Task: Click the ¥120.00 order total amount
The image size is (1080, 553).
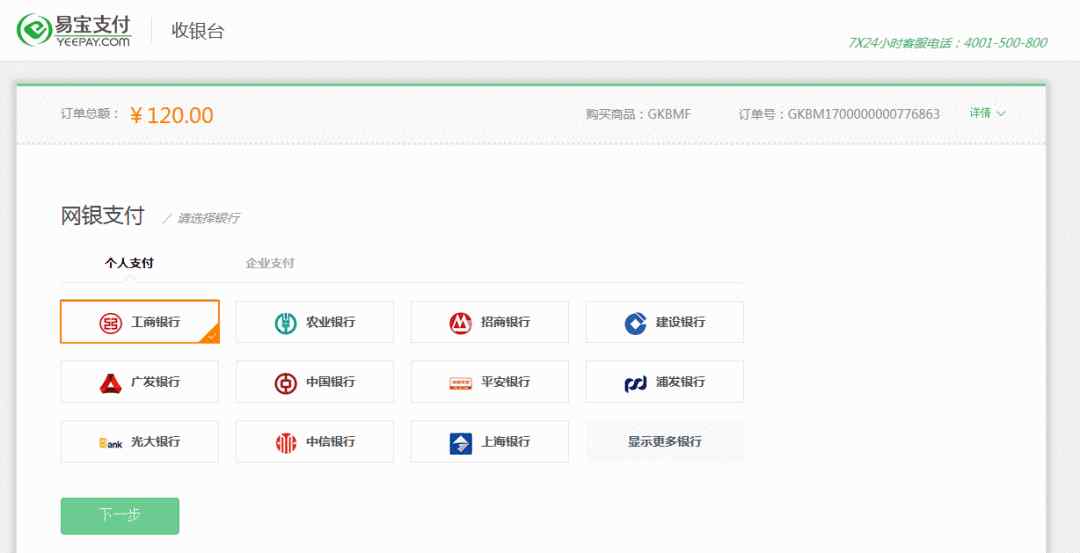Action: (x=171, y=115)
